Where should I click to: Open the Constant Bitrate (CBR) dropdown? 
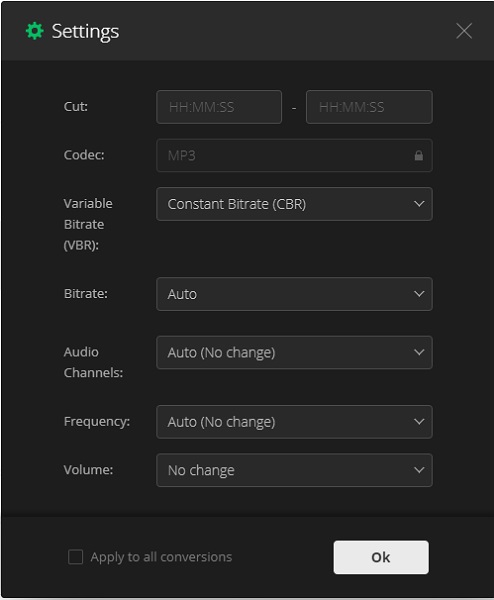click(294, 204)
